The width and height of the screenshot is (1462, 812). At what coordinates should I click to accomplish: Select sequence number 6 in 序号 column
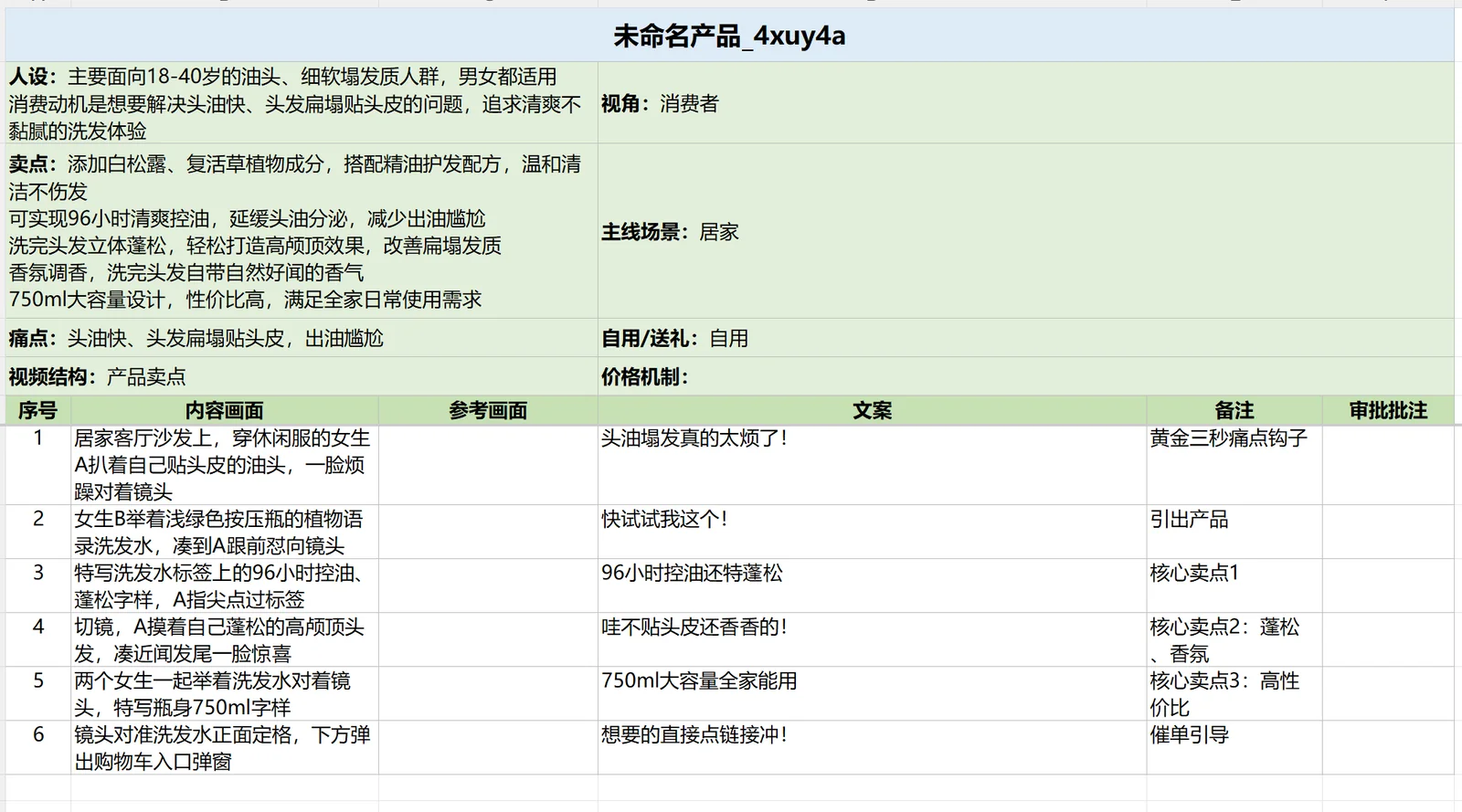pos(37,747)
